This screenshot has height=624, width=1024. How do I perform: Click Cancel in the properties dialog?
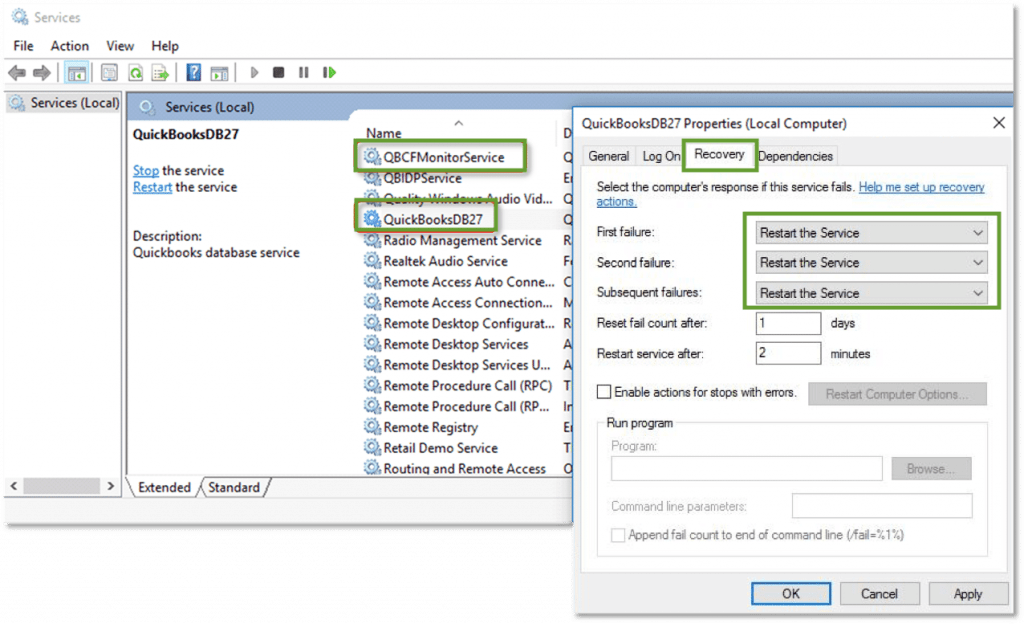[x=879, y=593]
